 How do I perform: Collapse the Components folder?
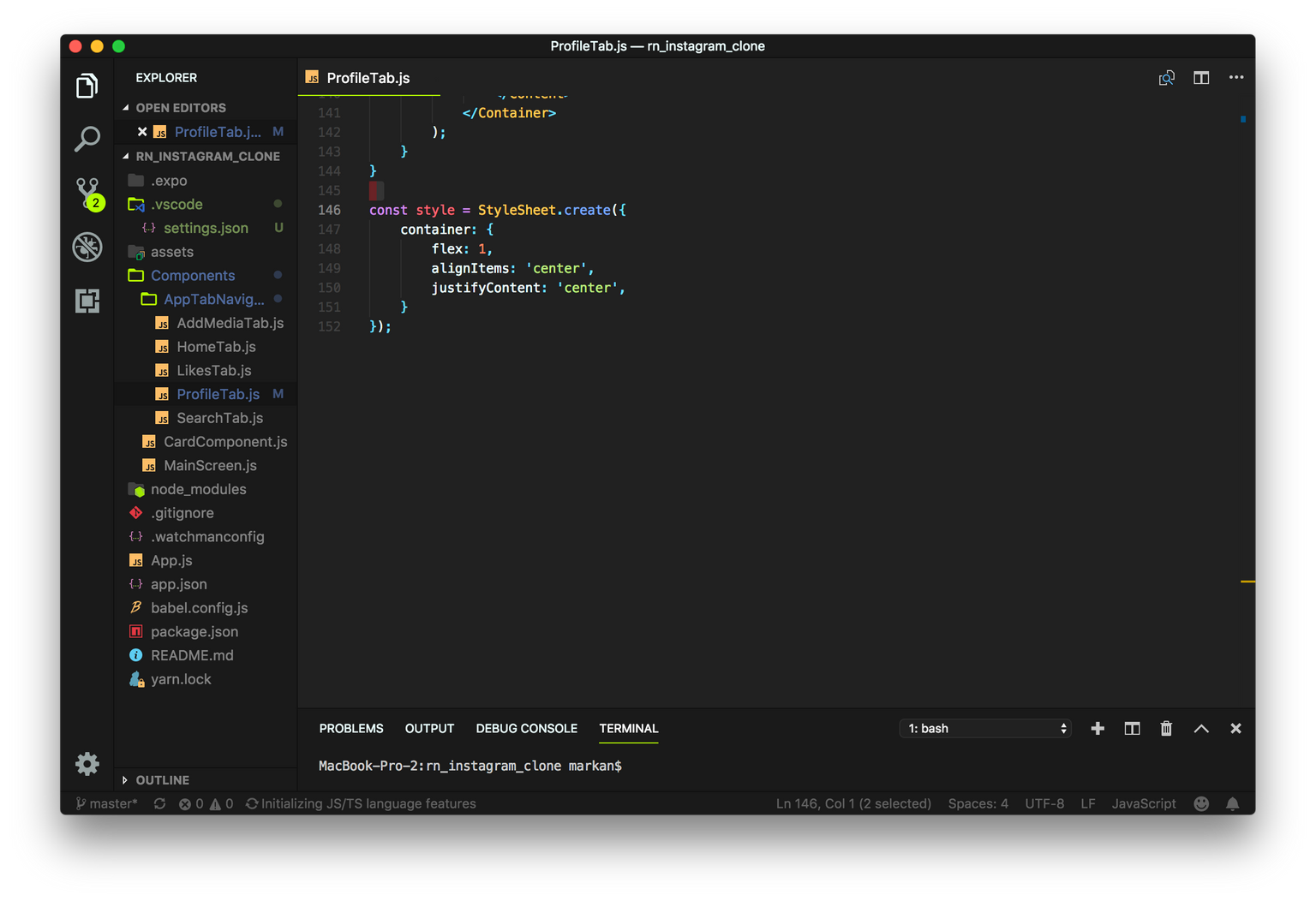193,275
